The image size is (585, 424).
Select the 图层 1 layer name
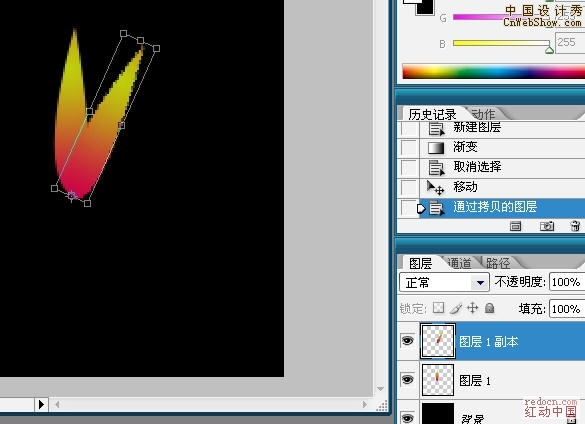pos(475,381)
